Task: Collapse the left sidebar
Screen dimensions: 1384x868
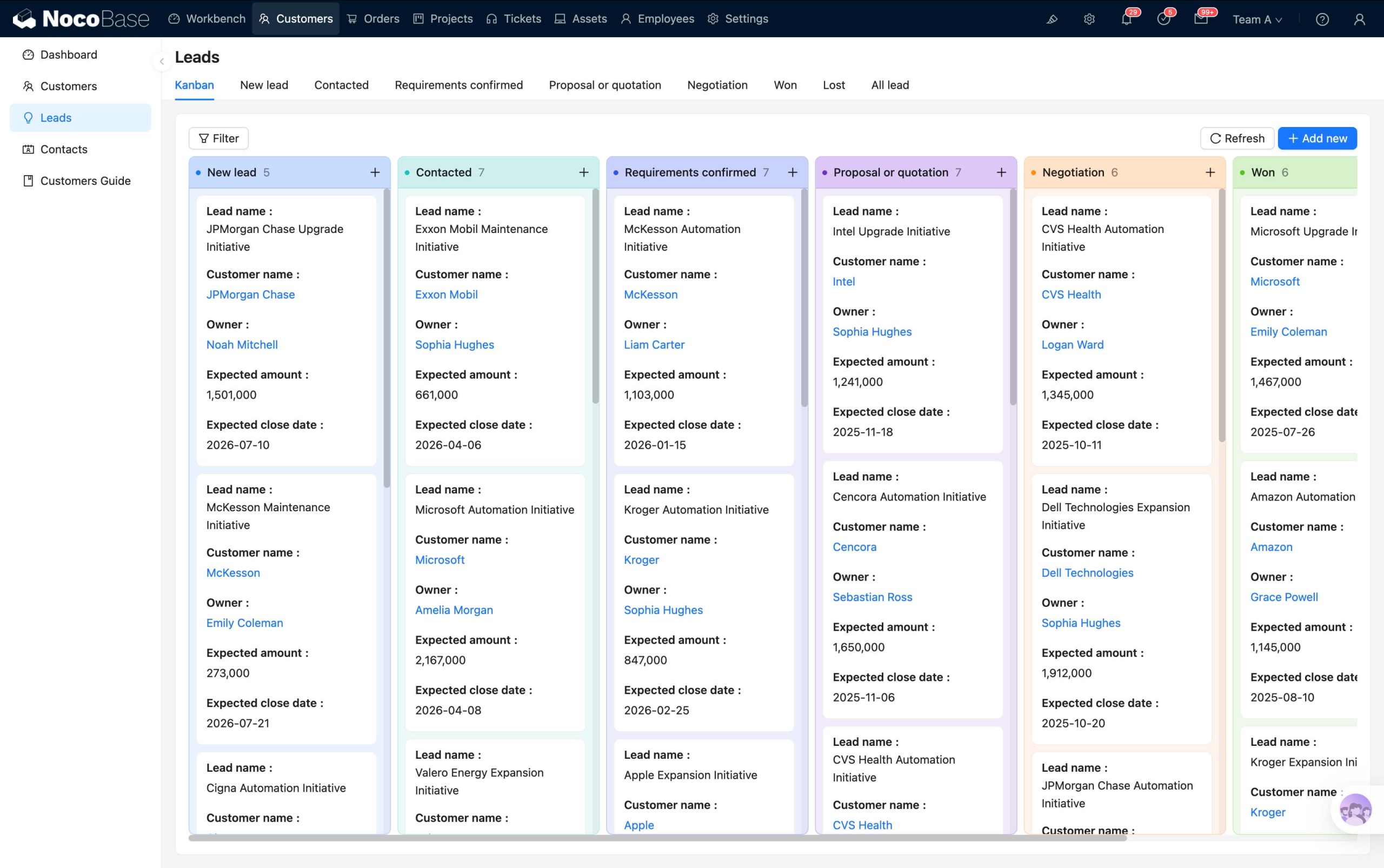Action: 161,62
